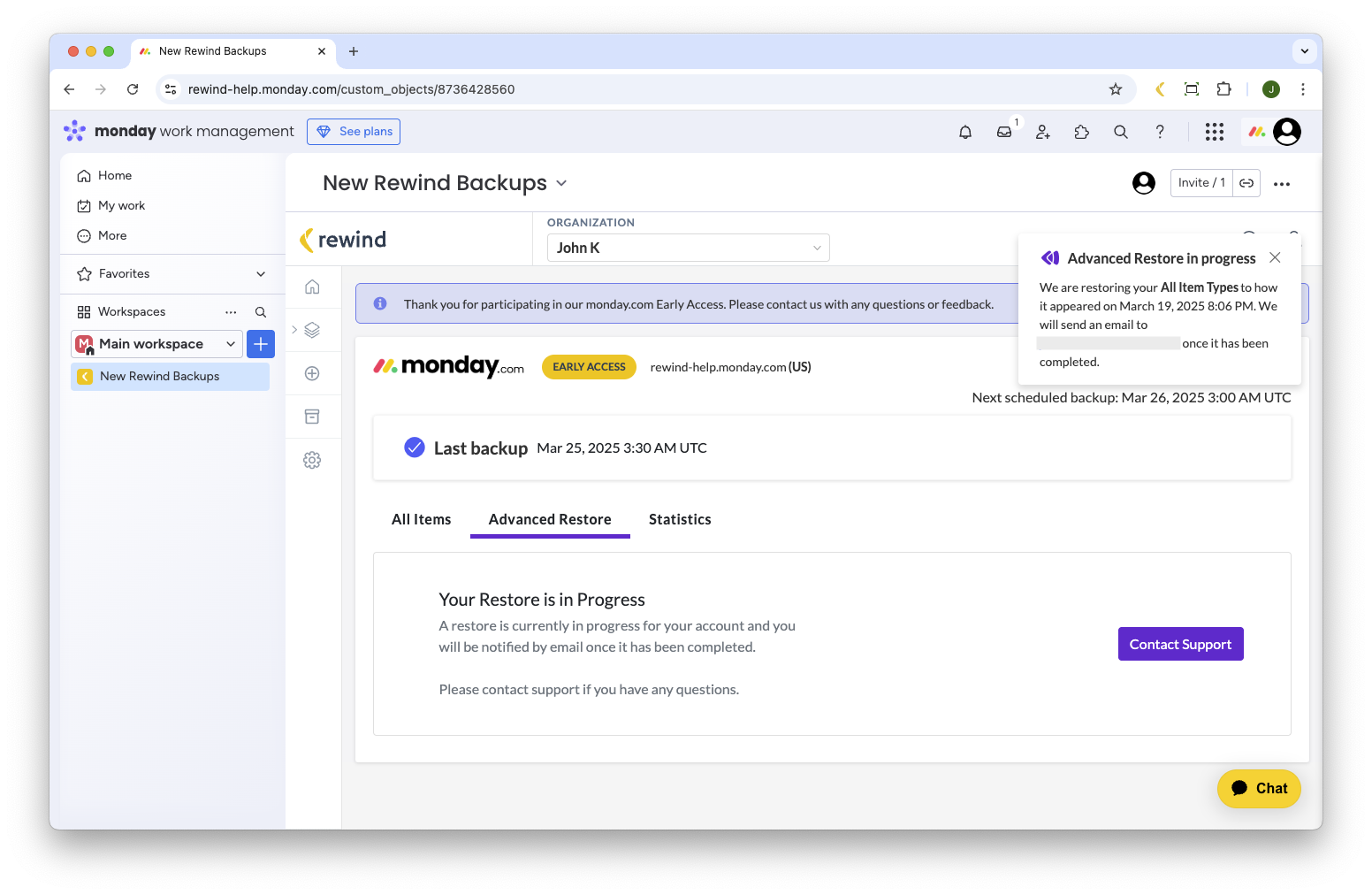Open the Organization John K dropdown
This screenshot has width=1372, height=895.
(x=689, y=248)
